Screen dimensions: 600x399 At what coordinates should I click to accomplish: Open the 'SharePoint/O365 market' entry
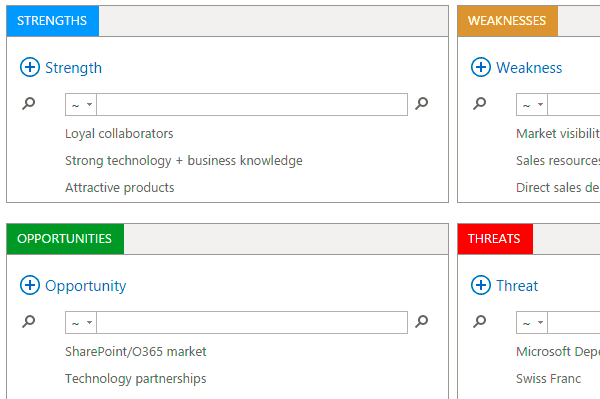point(135,352)
